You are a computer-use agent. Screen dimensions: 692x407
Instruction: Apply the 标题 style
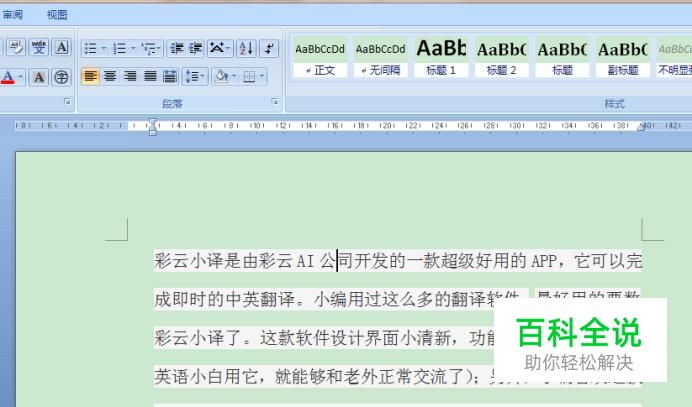coord(562,57)
